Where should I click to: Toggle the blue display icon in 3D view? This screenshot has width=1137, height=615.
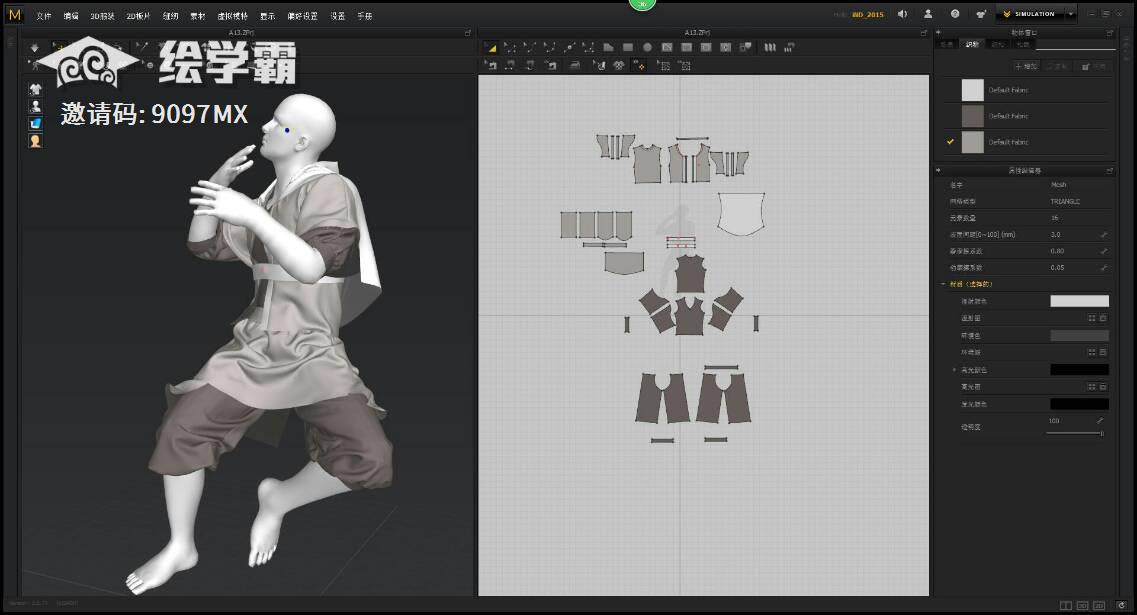tap(35, 124)
